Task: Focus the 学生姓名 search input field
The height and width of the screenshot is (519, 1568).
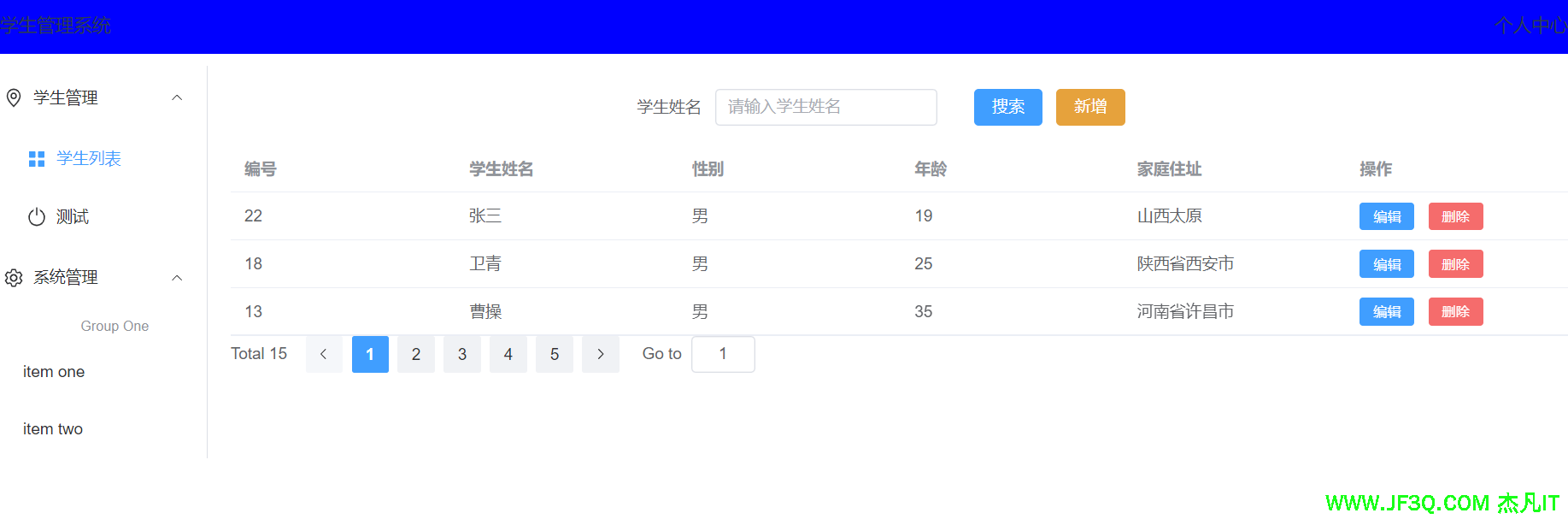Action: [825, 107]
